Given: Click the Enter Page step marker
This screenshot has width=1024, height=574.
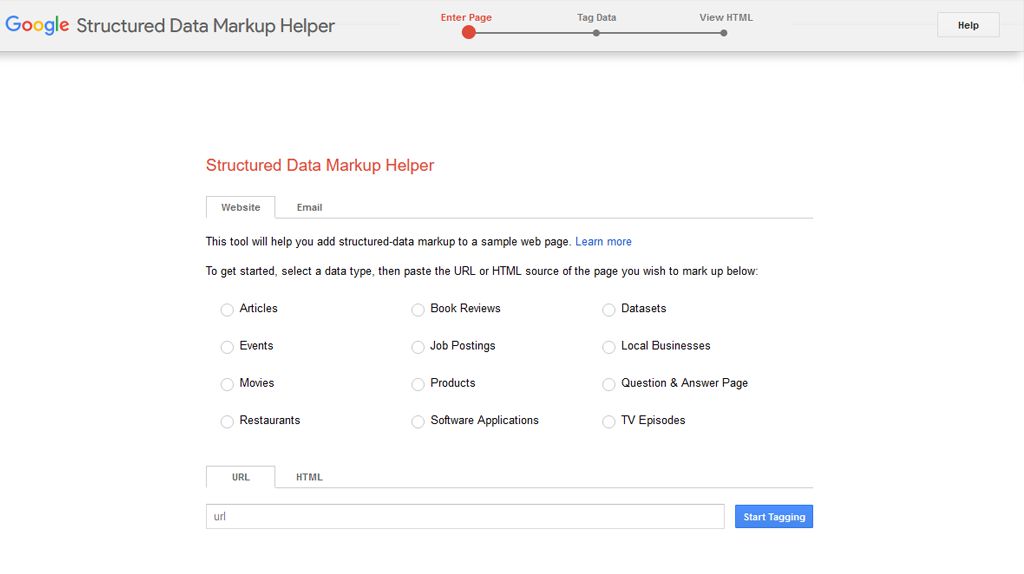Looking at the screenshot, I should (468, 32).
